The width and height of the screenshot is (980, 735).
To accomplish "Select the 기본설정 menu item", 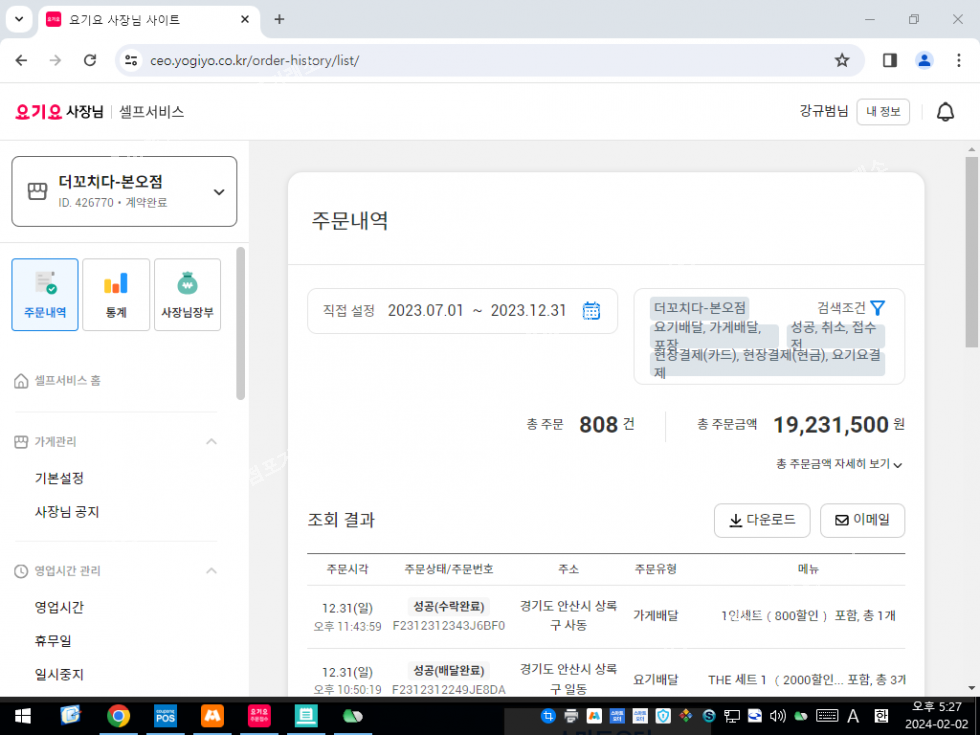I will 59,478.
